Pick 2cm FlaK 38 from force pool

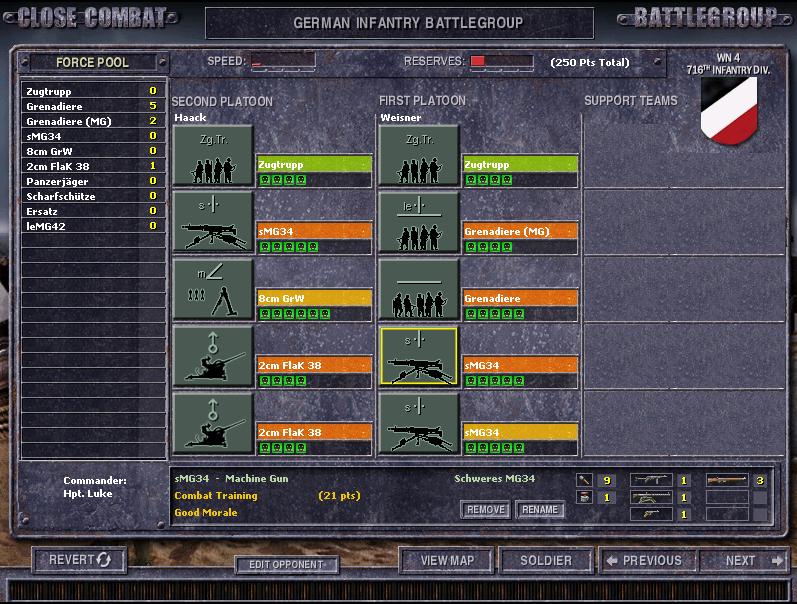pos(93,166)
